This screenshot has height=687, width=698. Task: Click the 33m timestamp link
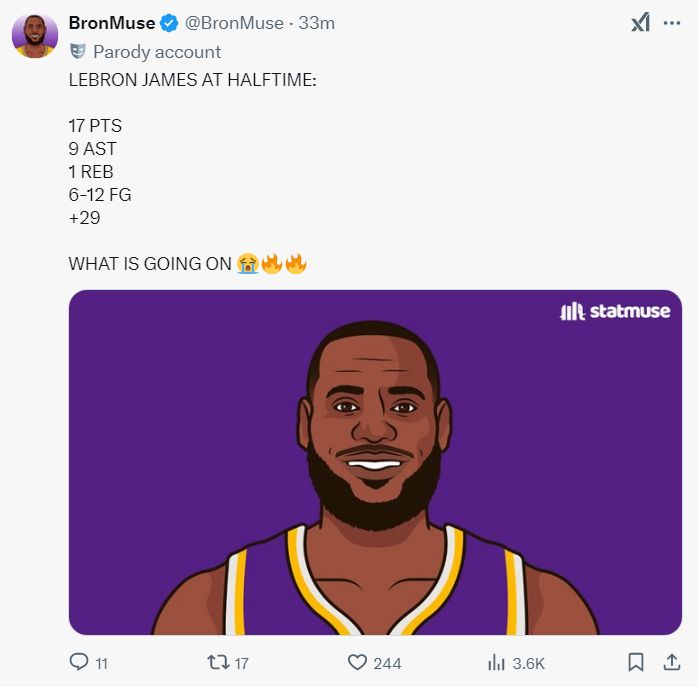pos(317,23)
